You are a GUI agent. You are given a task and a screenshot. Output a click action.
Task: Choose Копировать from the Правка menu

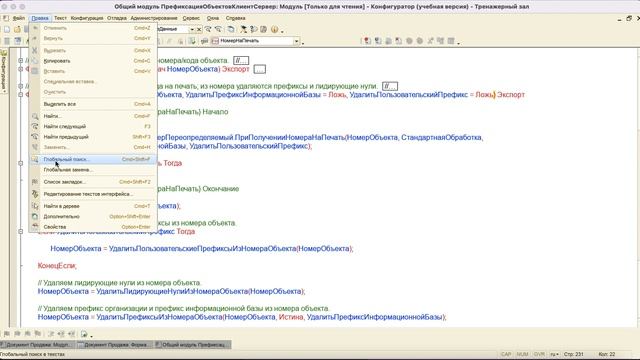pyautogui.click(x=93, y=61)
